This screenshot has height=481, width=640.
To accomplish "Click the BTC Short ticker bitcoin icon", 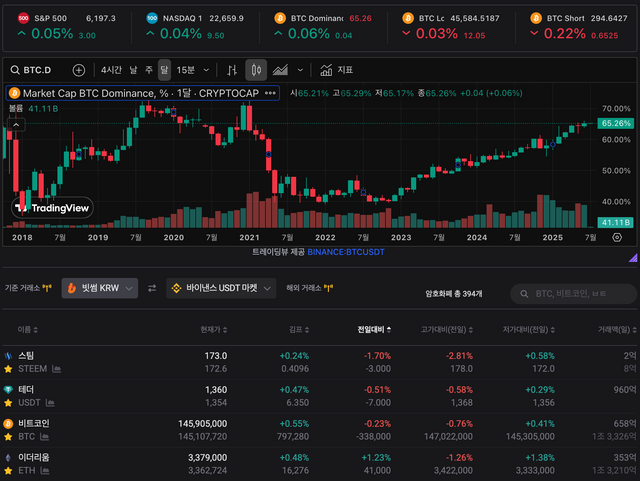I will point(536,18).
